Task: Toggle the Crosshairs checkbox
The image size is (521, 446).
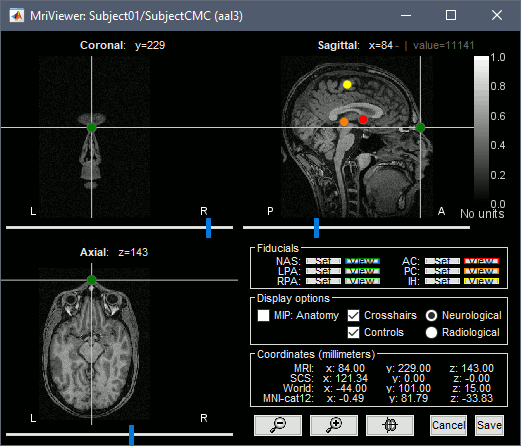Action: (353, 315)
